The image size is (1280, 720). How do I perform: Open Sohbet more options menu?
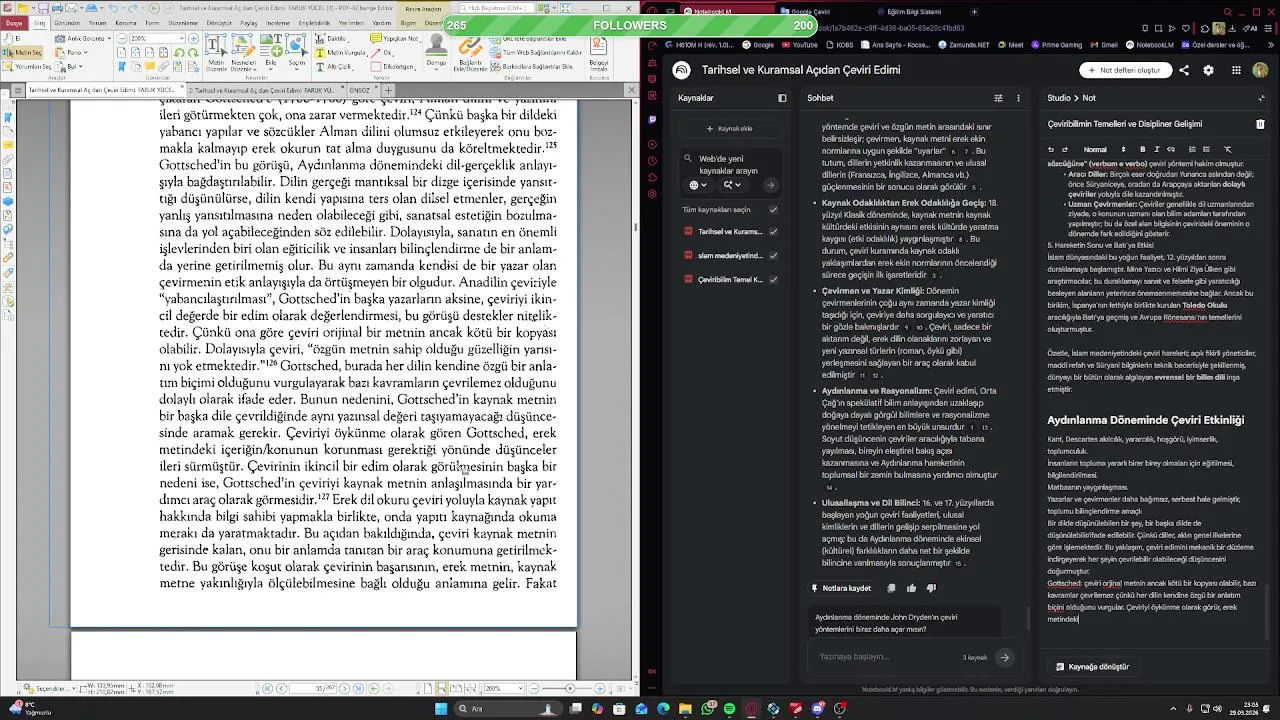[1018, 98]
